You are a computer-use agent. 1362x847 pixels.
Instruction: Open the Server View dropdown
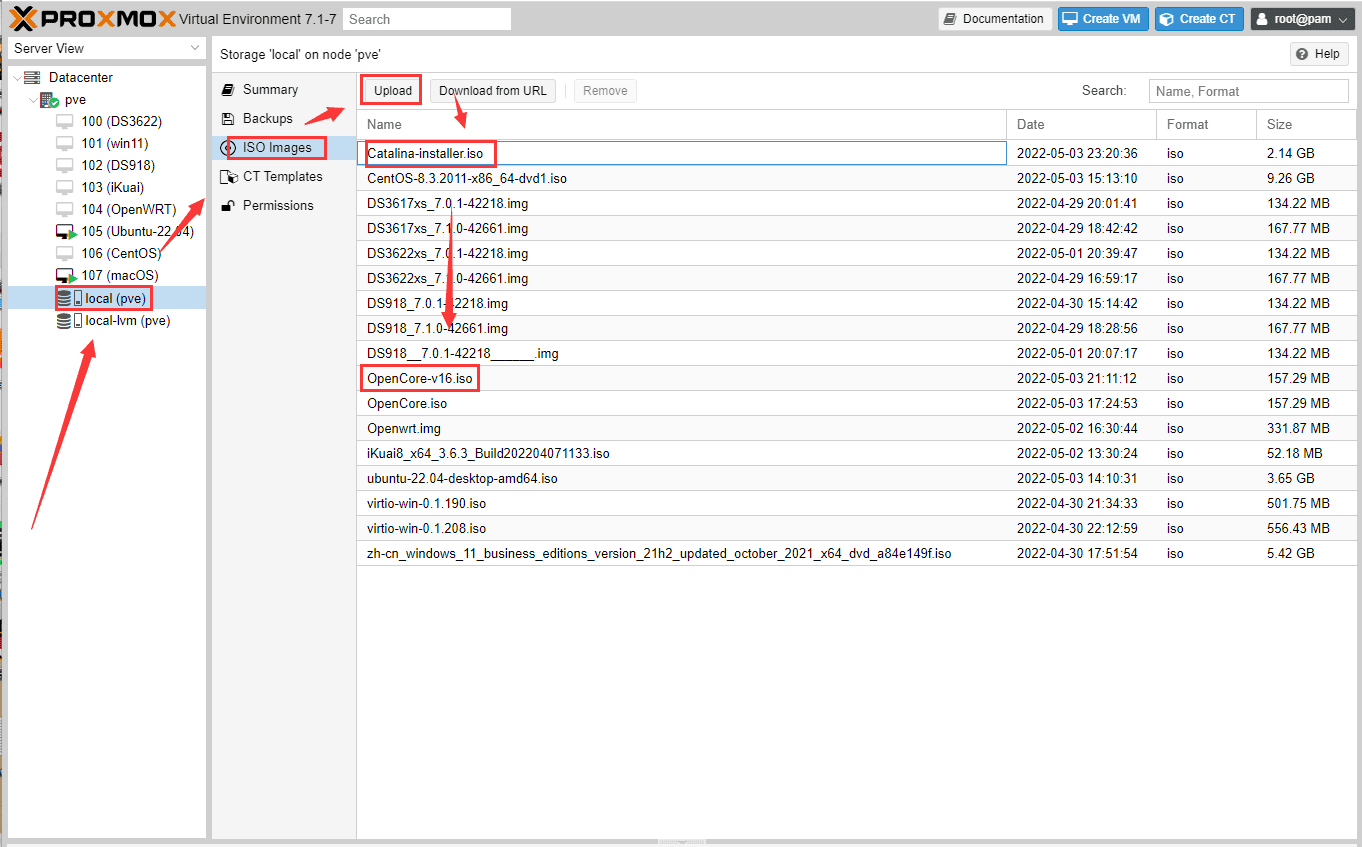tap(107, 48)
